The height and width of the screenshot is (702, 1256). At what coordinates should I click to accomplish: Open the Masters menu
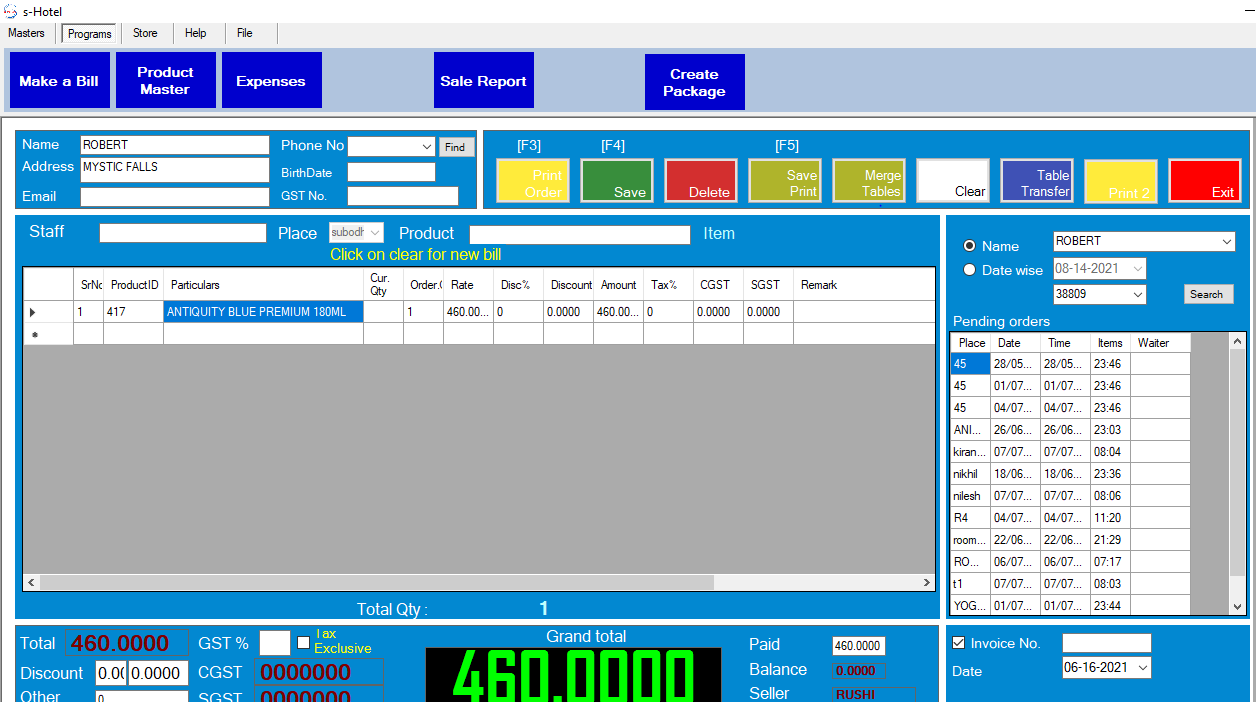[27, 33]
